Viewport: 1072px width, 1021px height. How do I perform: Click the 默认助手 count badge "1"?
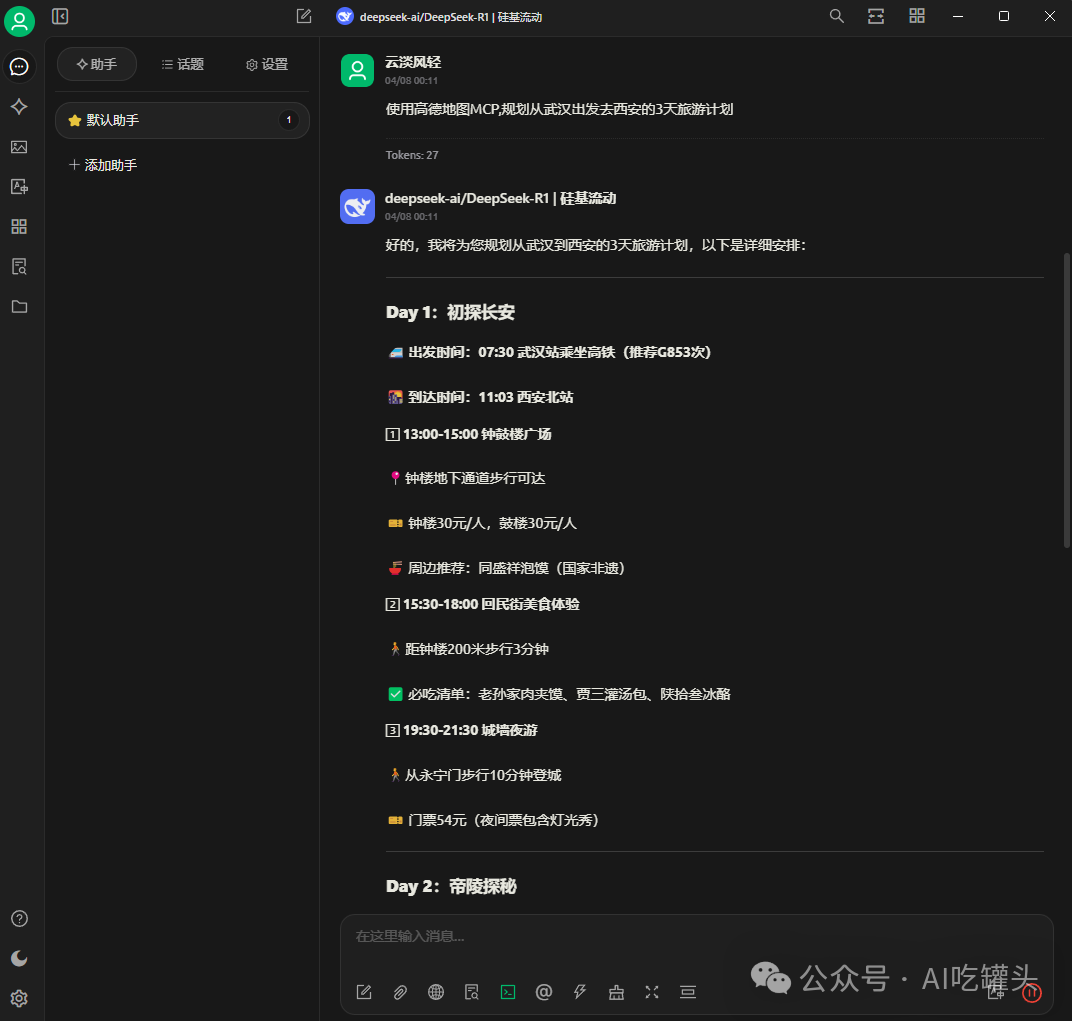coord(289,120)
